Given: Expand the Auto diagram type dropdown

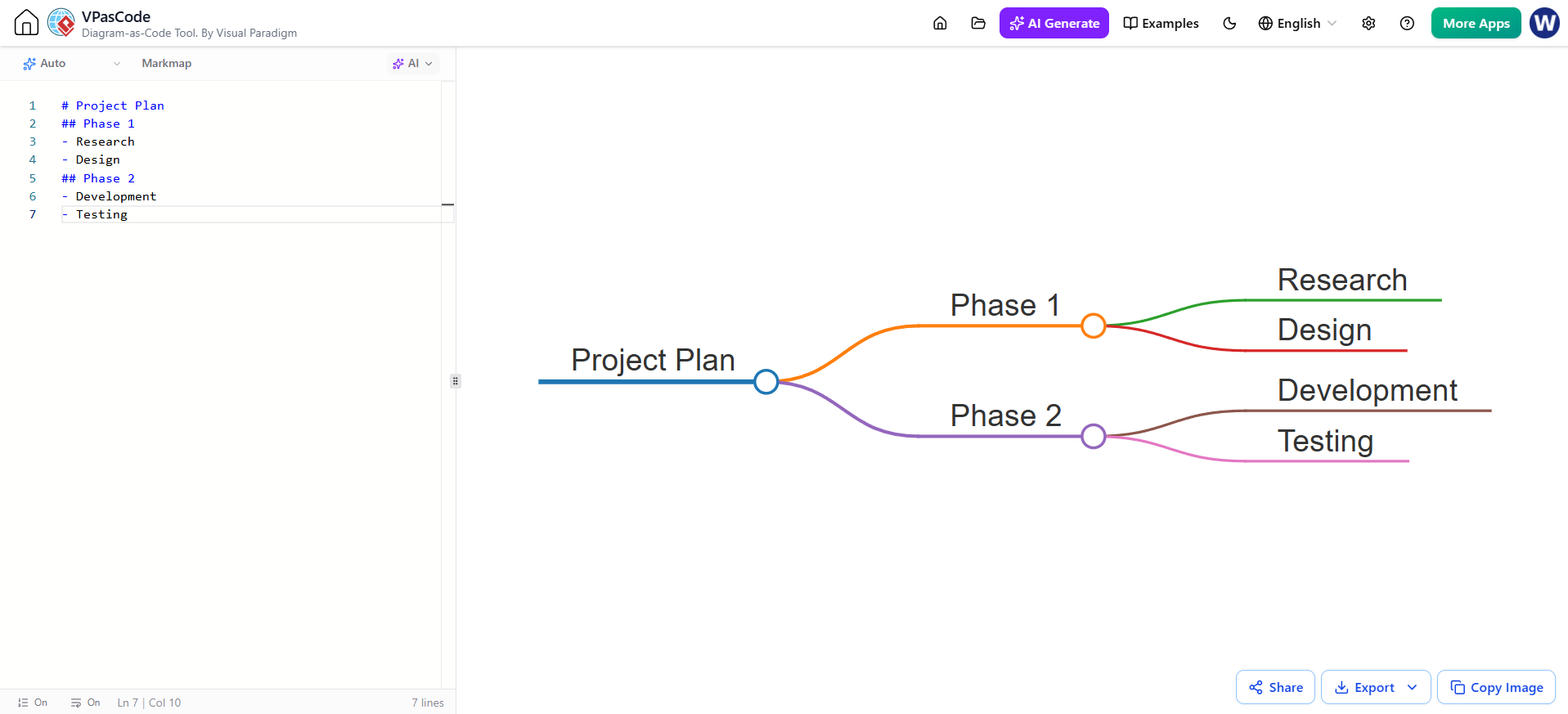Looking at the screenshot, I should (71, 63).
